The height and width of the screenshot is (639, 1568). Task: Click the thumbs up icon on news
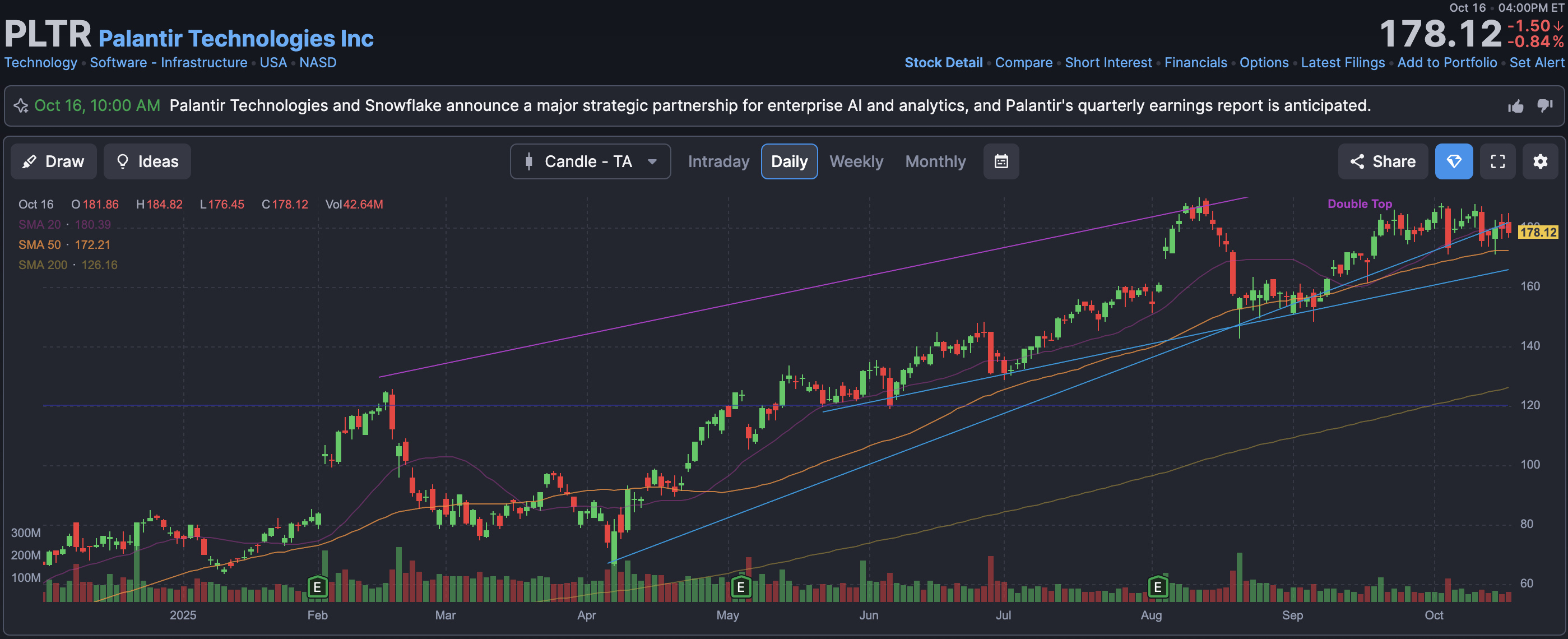1515,106
